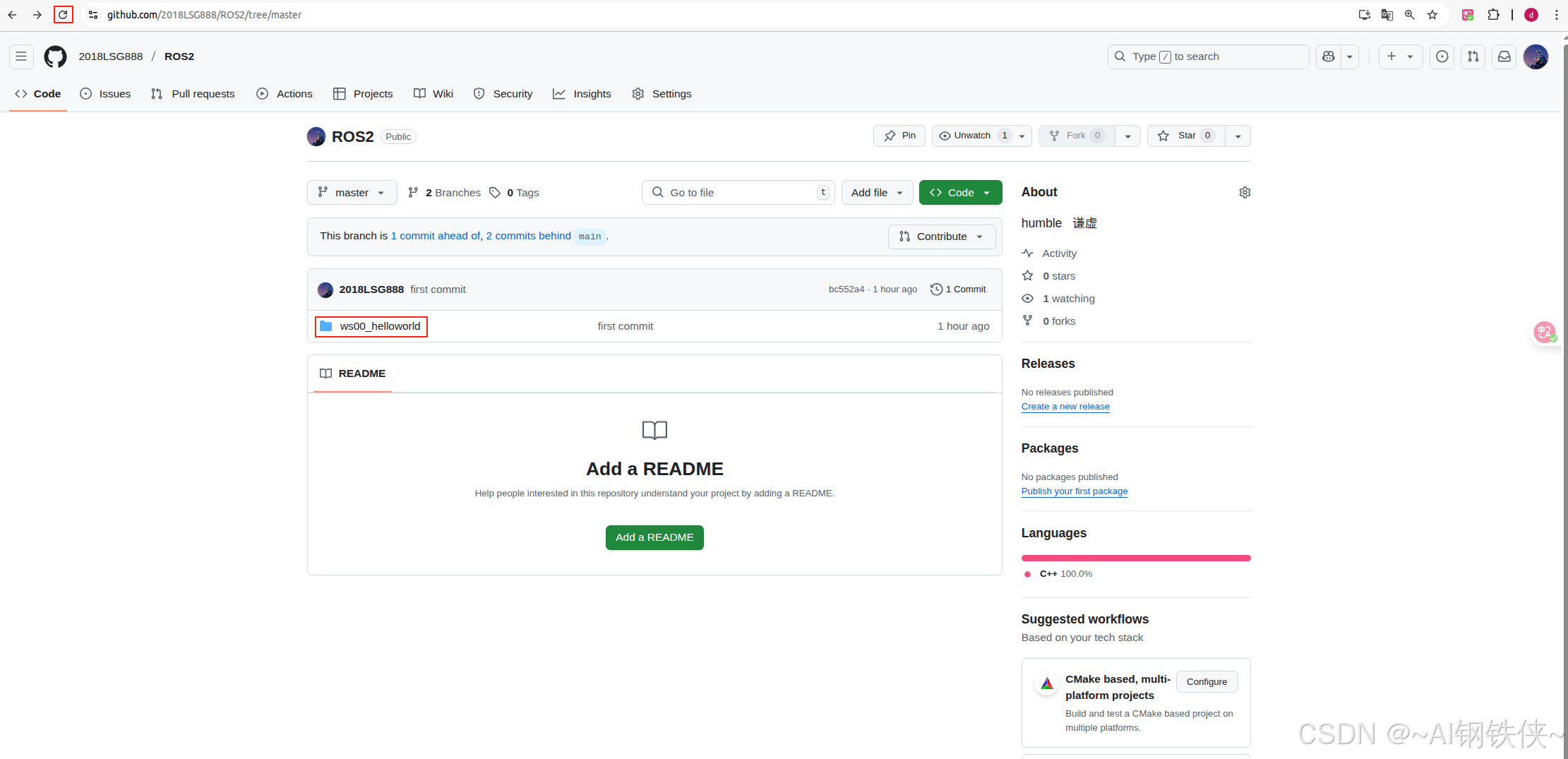Click the floating translate widget icon
This screenshot has width=1568, height=759.
click(1544, 332)
